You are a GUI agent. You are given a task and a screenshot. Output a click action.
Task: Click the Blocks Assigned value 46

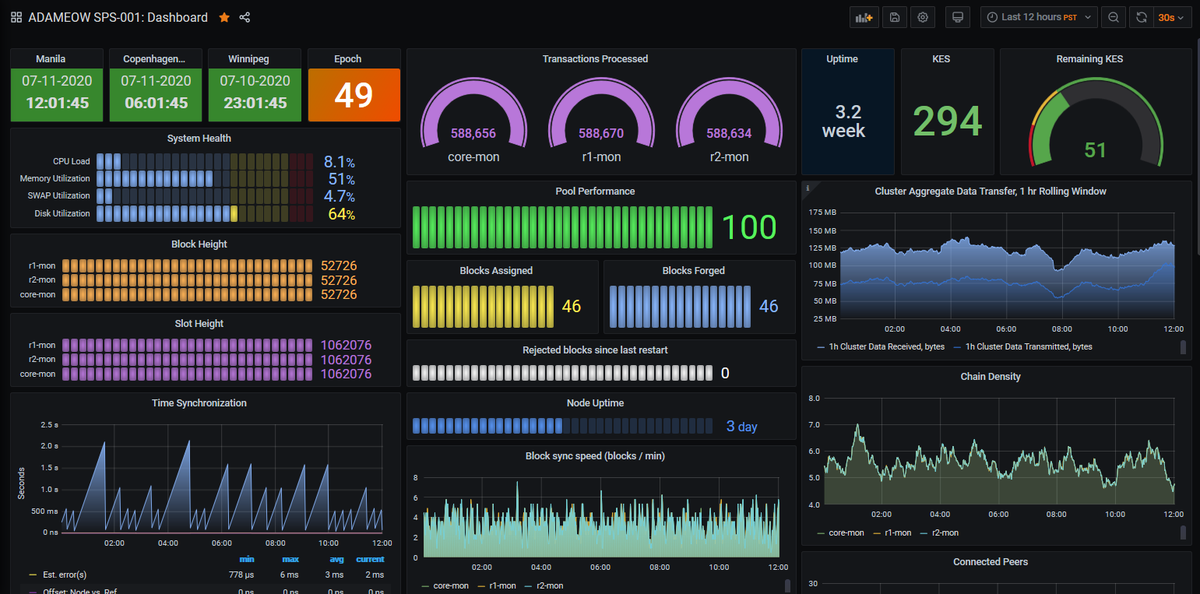[x=572, y=307]
